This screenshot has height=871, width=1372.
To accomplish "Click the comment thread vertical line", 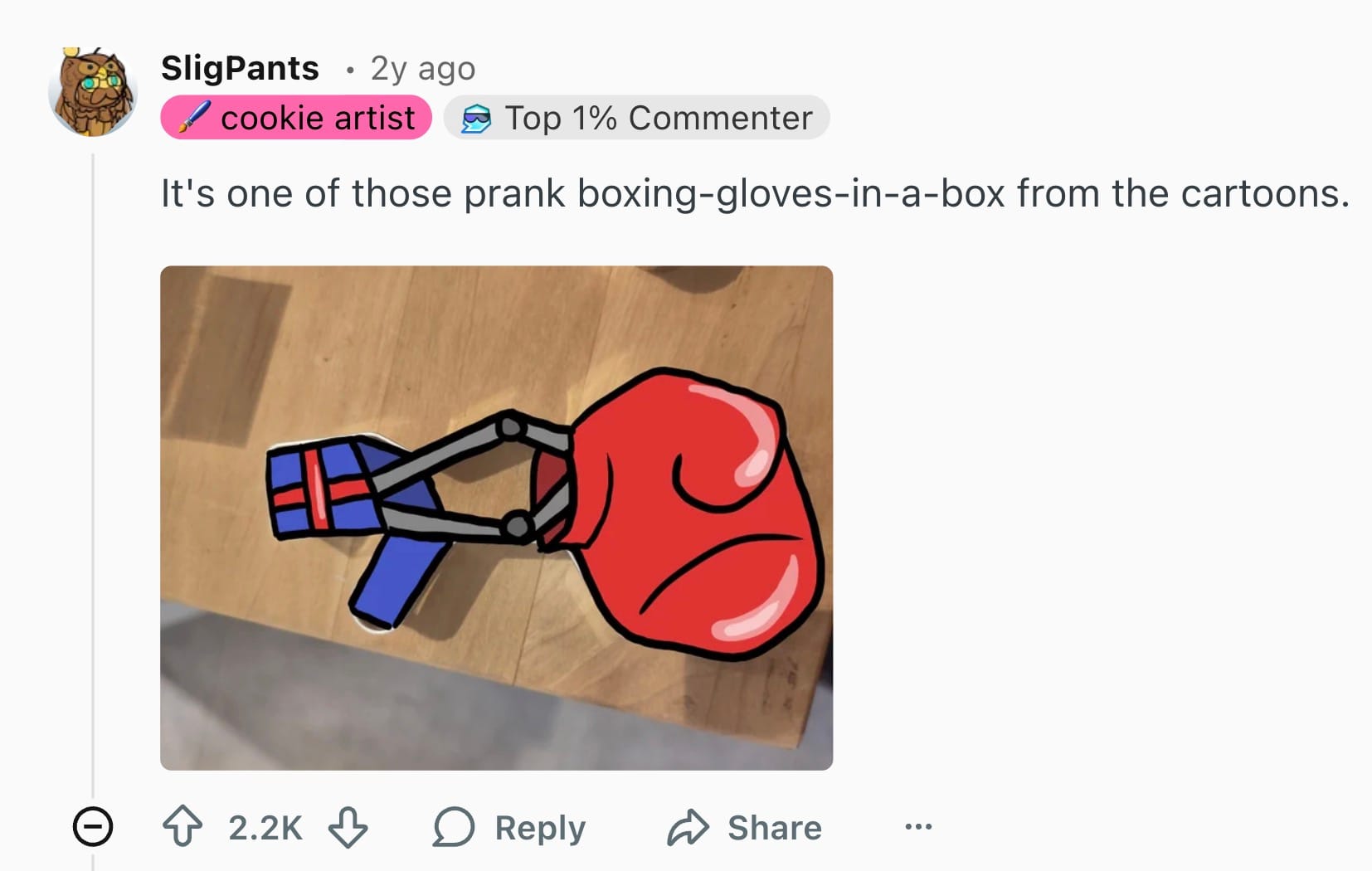I will [93, 473].
